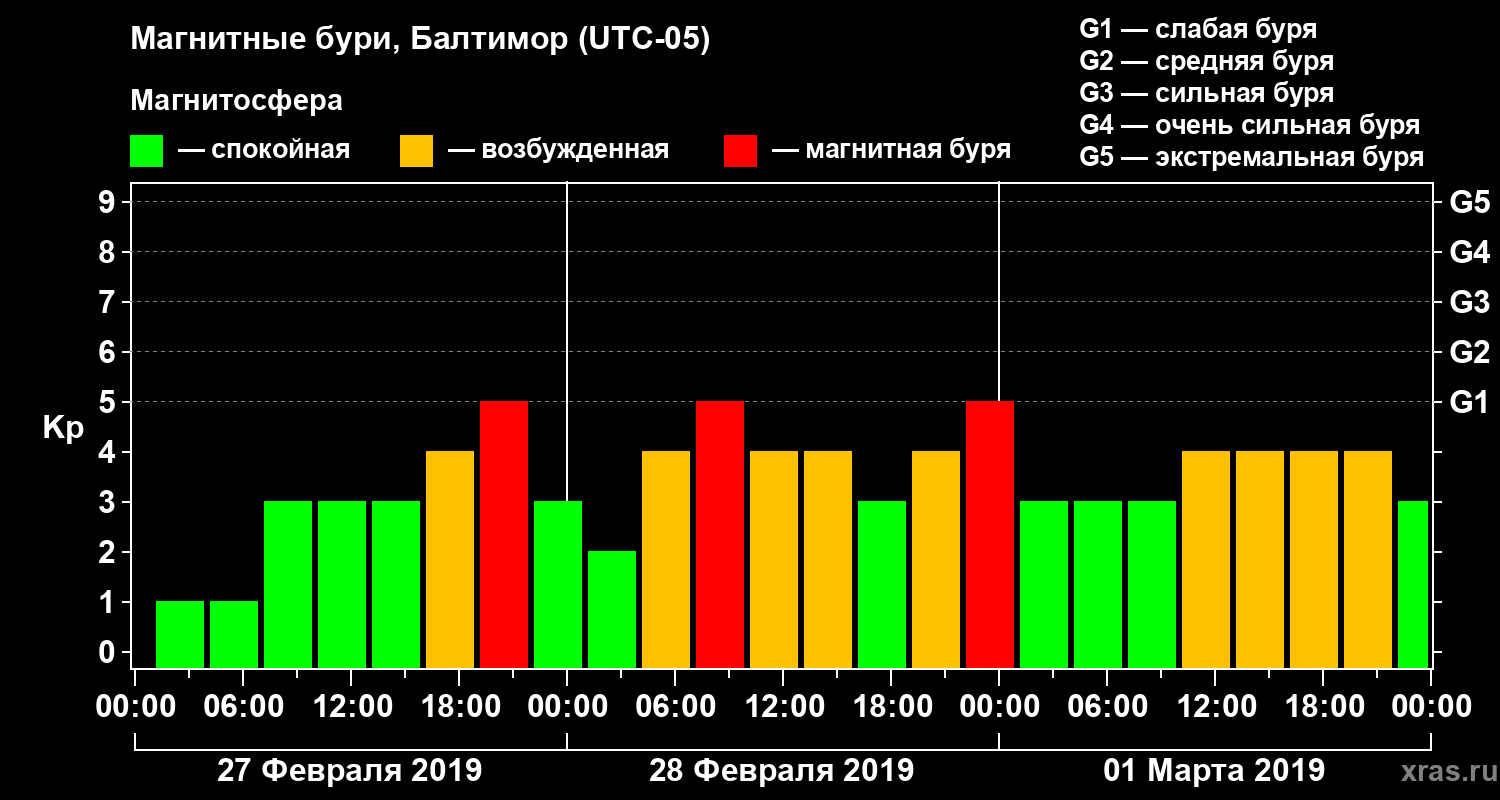Click the "— возбужденная" legend label

[x=558, y=150]
